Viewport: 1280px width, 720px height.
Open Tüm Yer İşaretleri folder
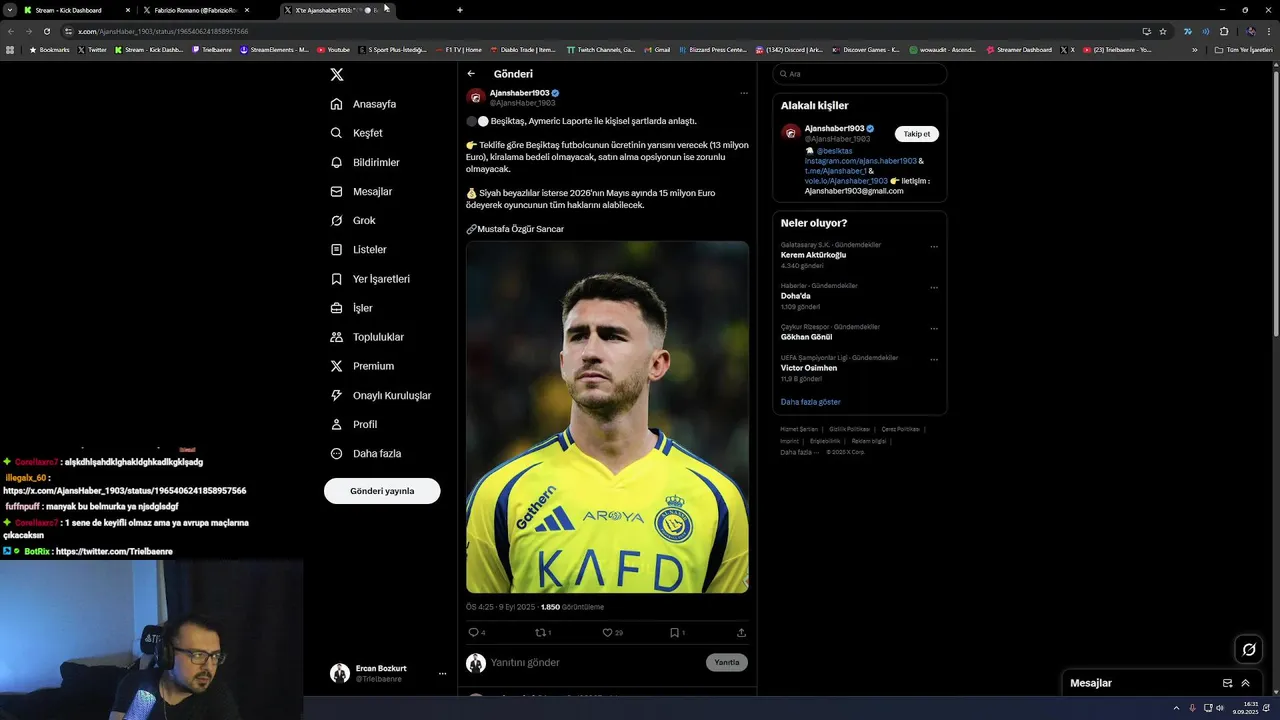[x=1243, y=50]
